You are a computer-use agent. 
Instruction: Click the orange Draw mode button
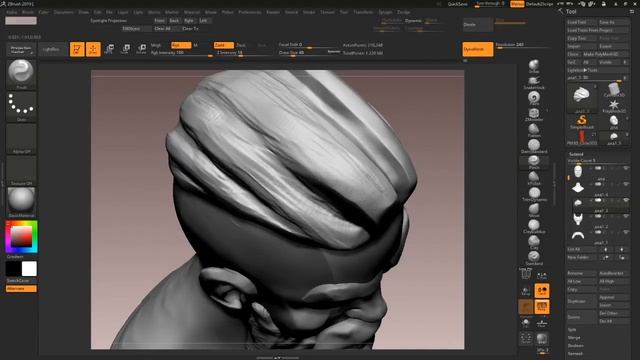coord(93,49)
